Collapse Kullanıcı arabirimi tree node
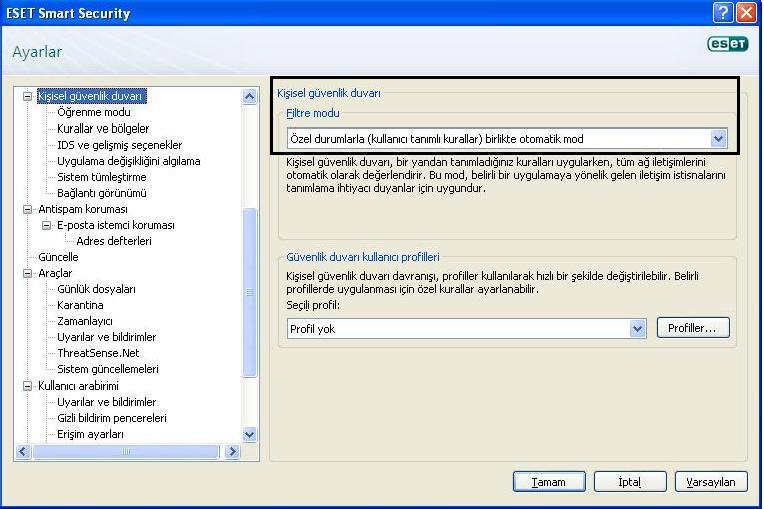This screenshot has width=764, height=509. (28, 386)
